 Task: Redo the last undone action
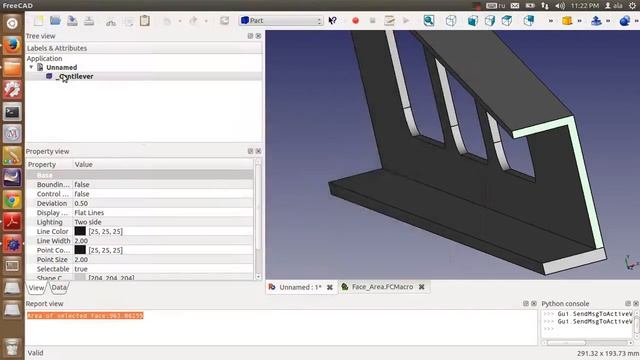point(193,20)
